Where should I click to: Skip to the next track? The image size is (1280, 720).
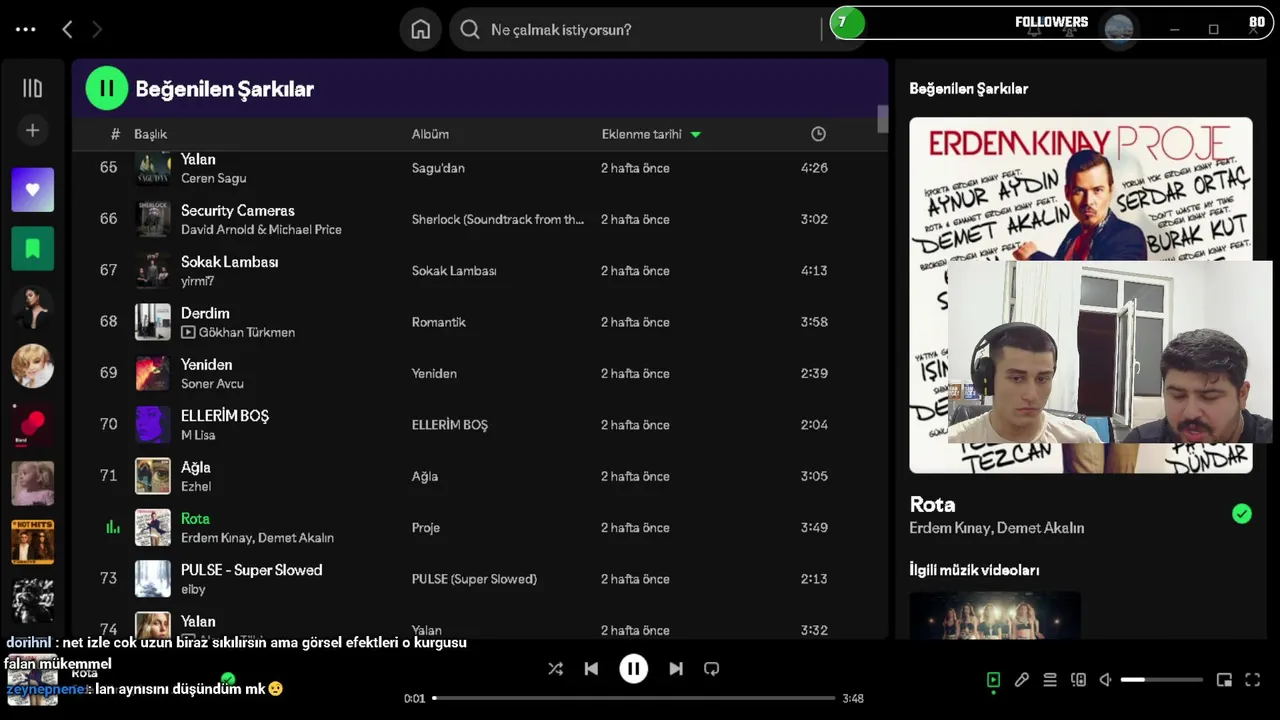[676, 669]
